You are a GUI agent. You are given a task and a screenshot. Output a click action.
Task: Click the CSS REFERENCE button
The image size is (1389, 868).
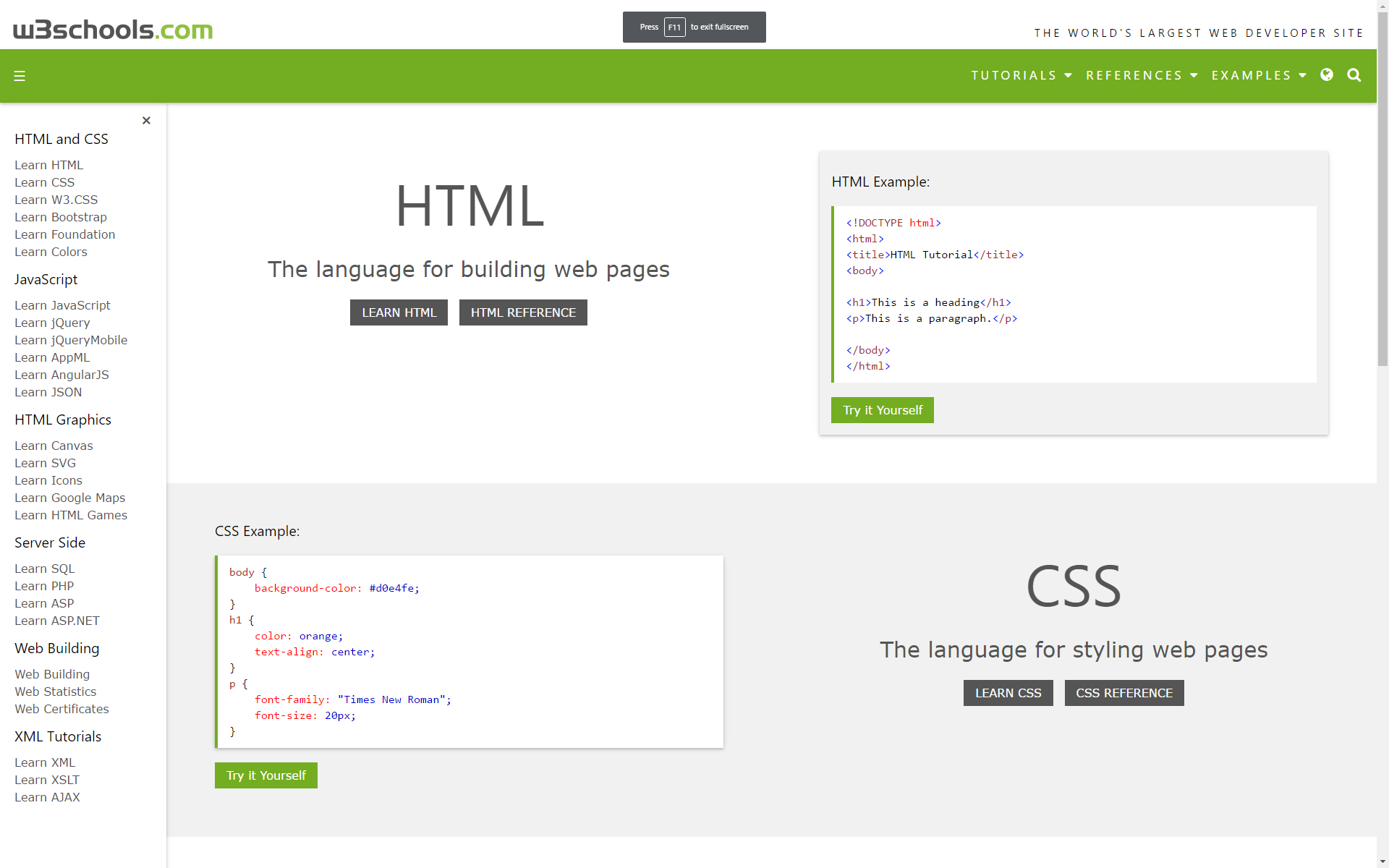tap(1124, 693)
